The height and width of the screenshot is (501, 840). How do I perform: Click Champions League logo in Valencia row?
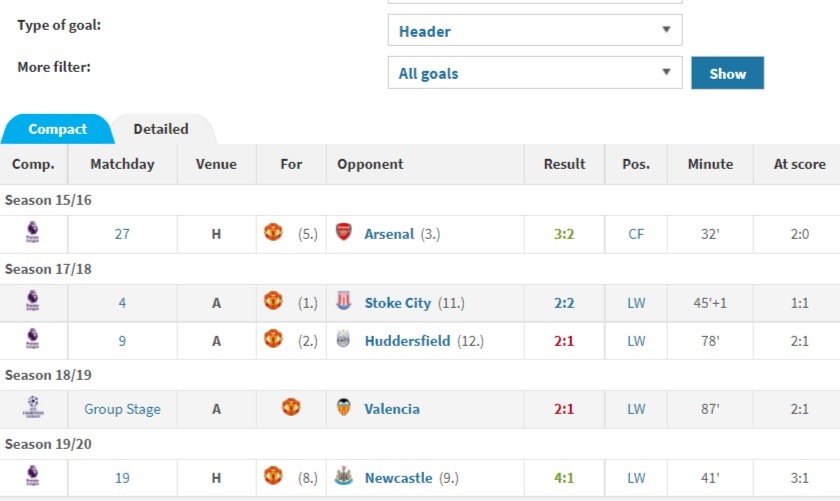pyautogui.click(x=33, y=408)
